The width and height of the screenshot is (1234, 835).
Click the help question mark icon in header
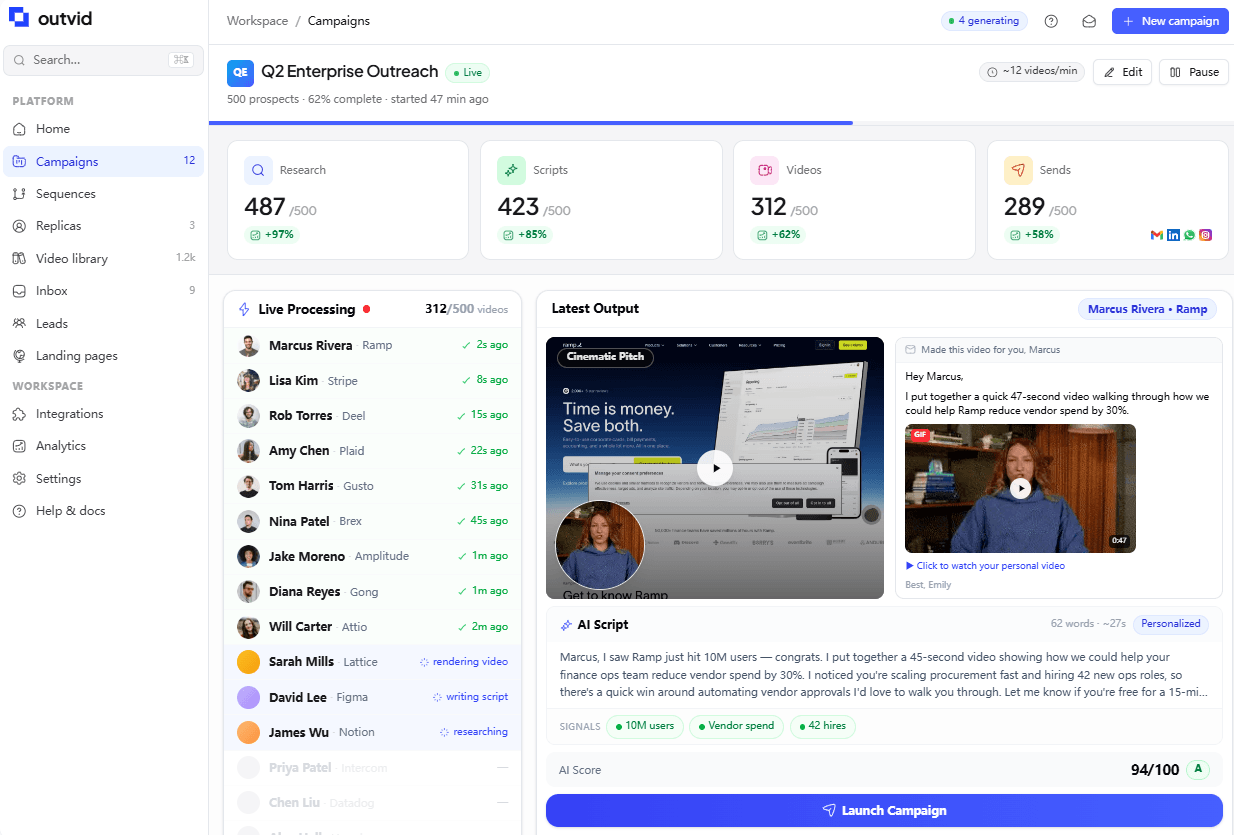[x=1051, y=21]
